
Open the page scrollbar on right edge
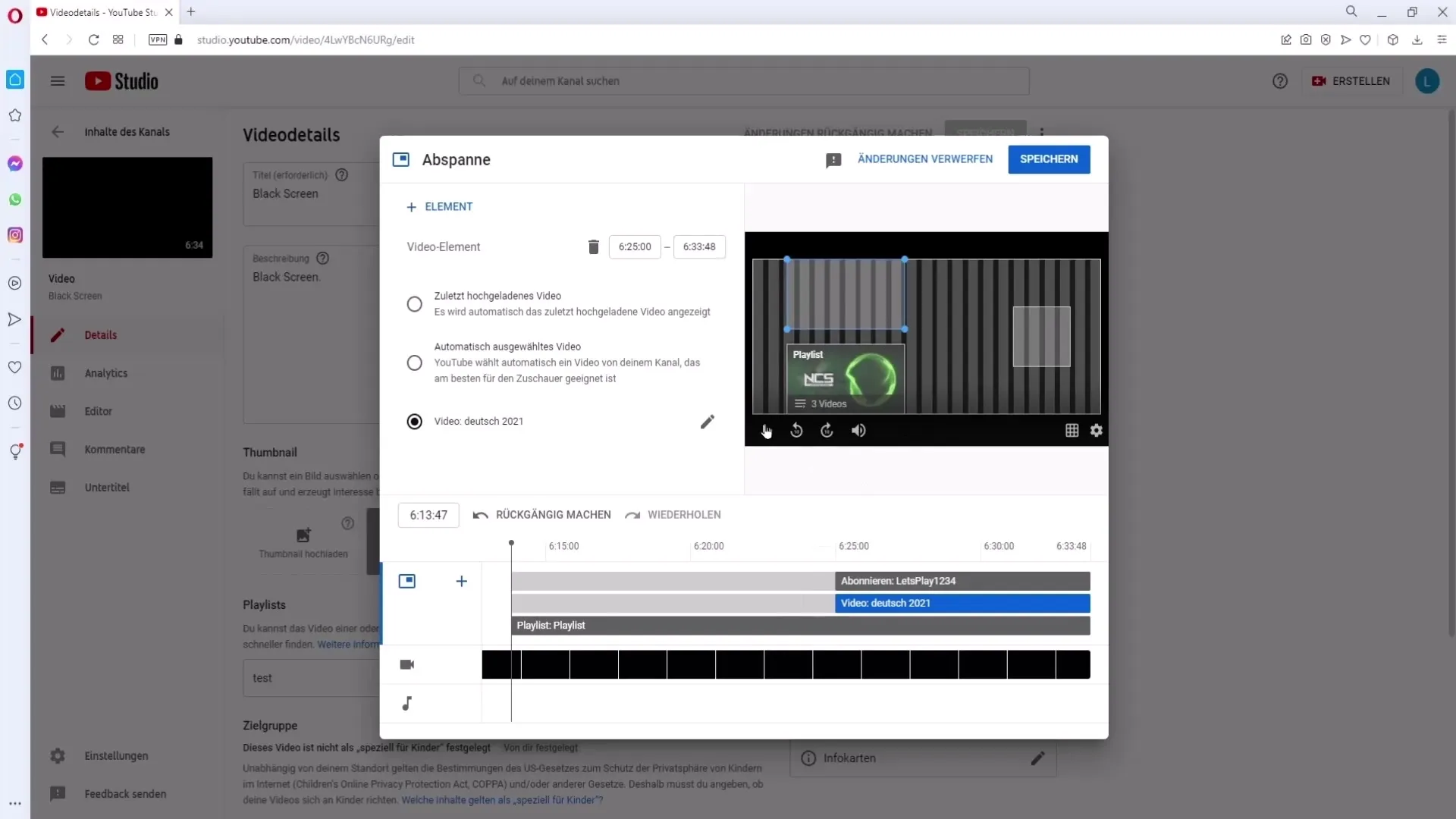(1451, 372)
